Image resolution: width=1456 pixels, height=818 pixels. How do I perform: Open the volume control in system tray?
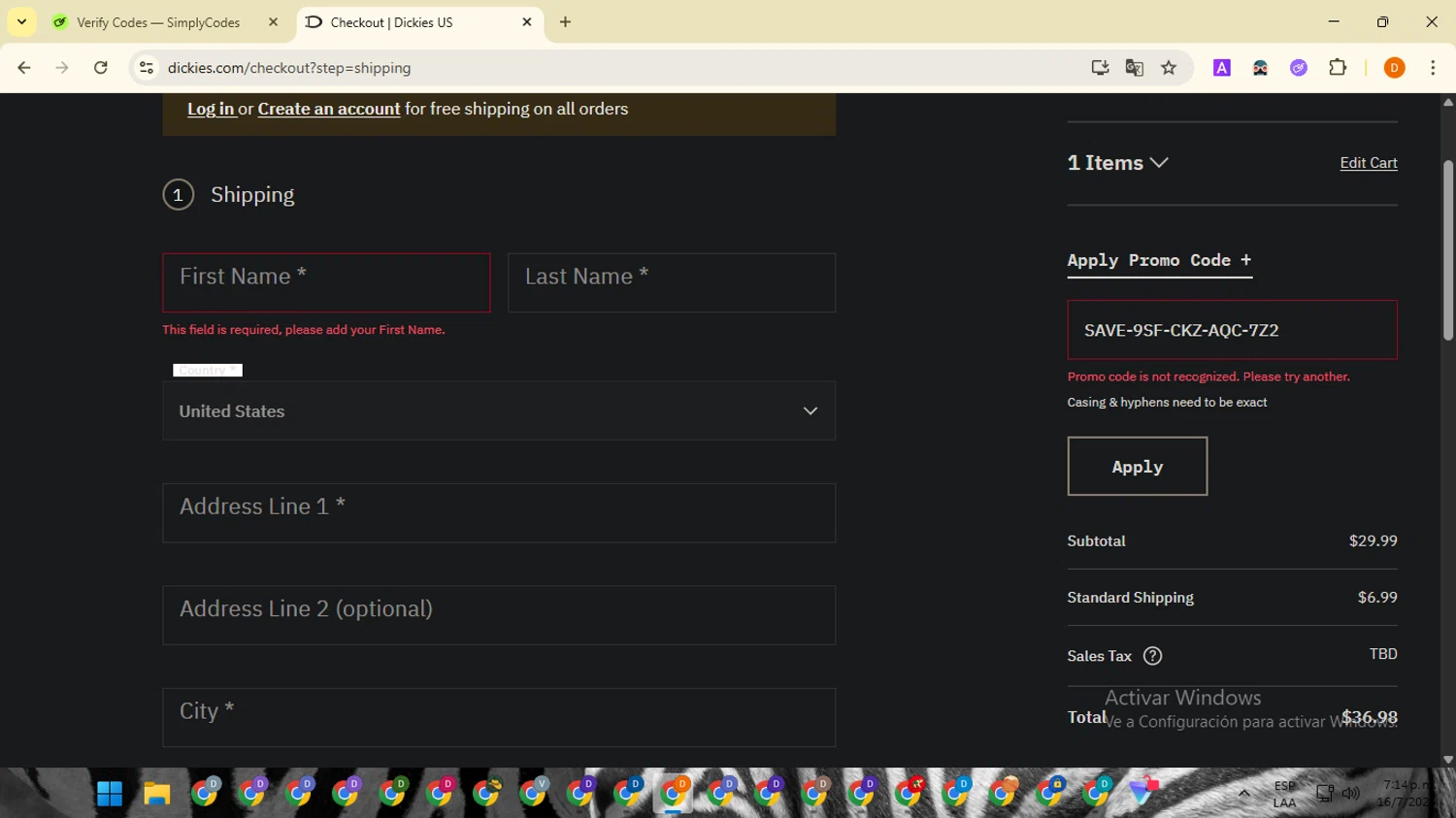pyautogui.click(x=1350, y=794)
